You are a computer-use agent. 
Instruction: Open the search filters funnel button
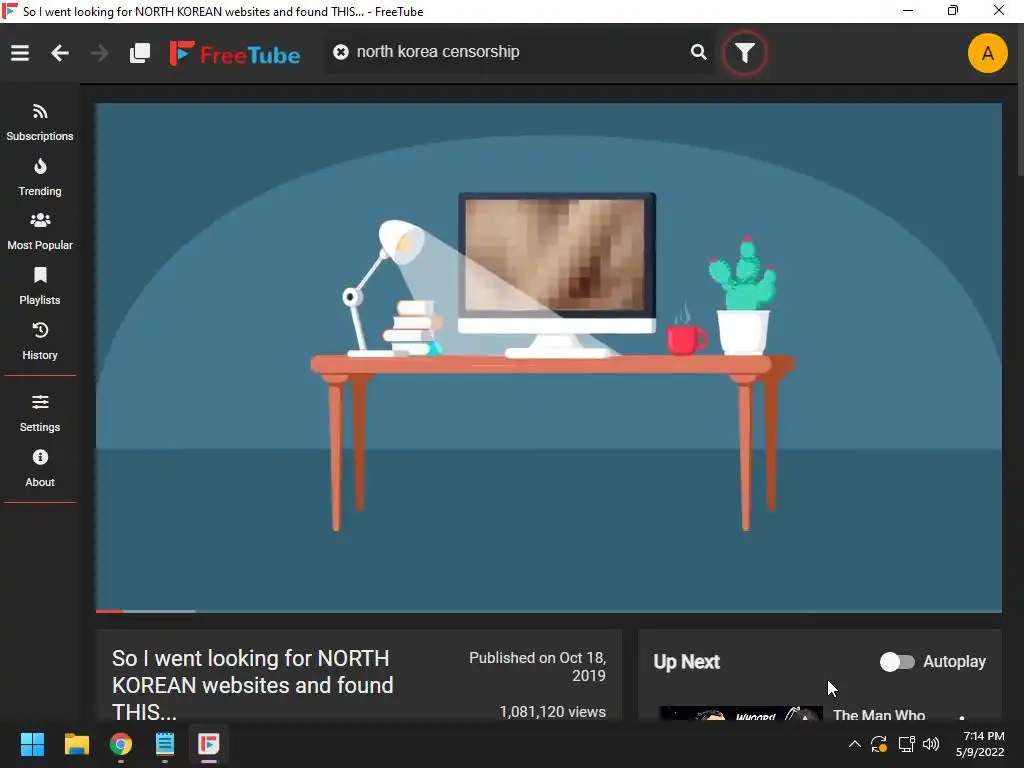(744, 53)
